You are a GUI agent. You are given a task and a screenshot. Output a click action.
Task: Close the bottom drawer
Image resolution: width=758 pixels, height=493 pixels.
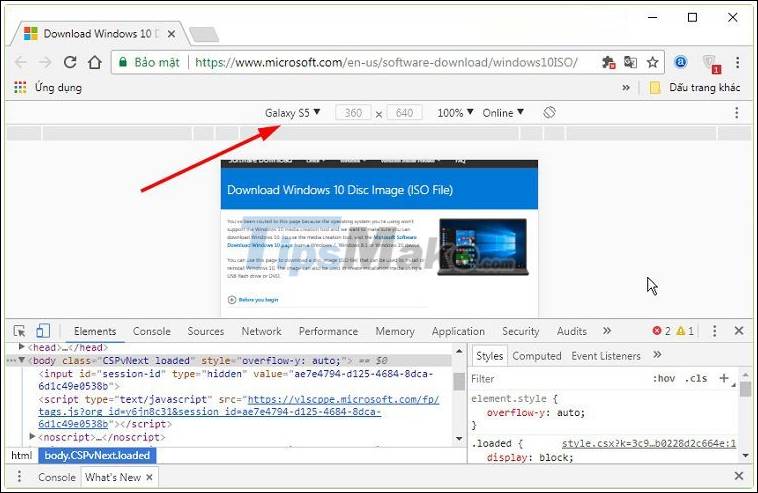[739, 476]
